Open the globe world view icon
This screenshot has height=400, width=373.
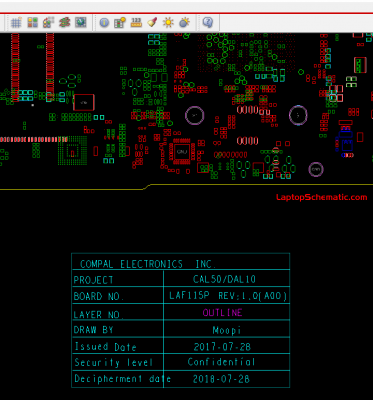pyautogui.click(x=80, y=23)
